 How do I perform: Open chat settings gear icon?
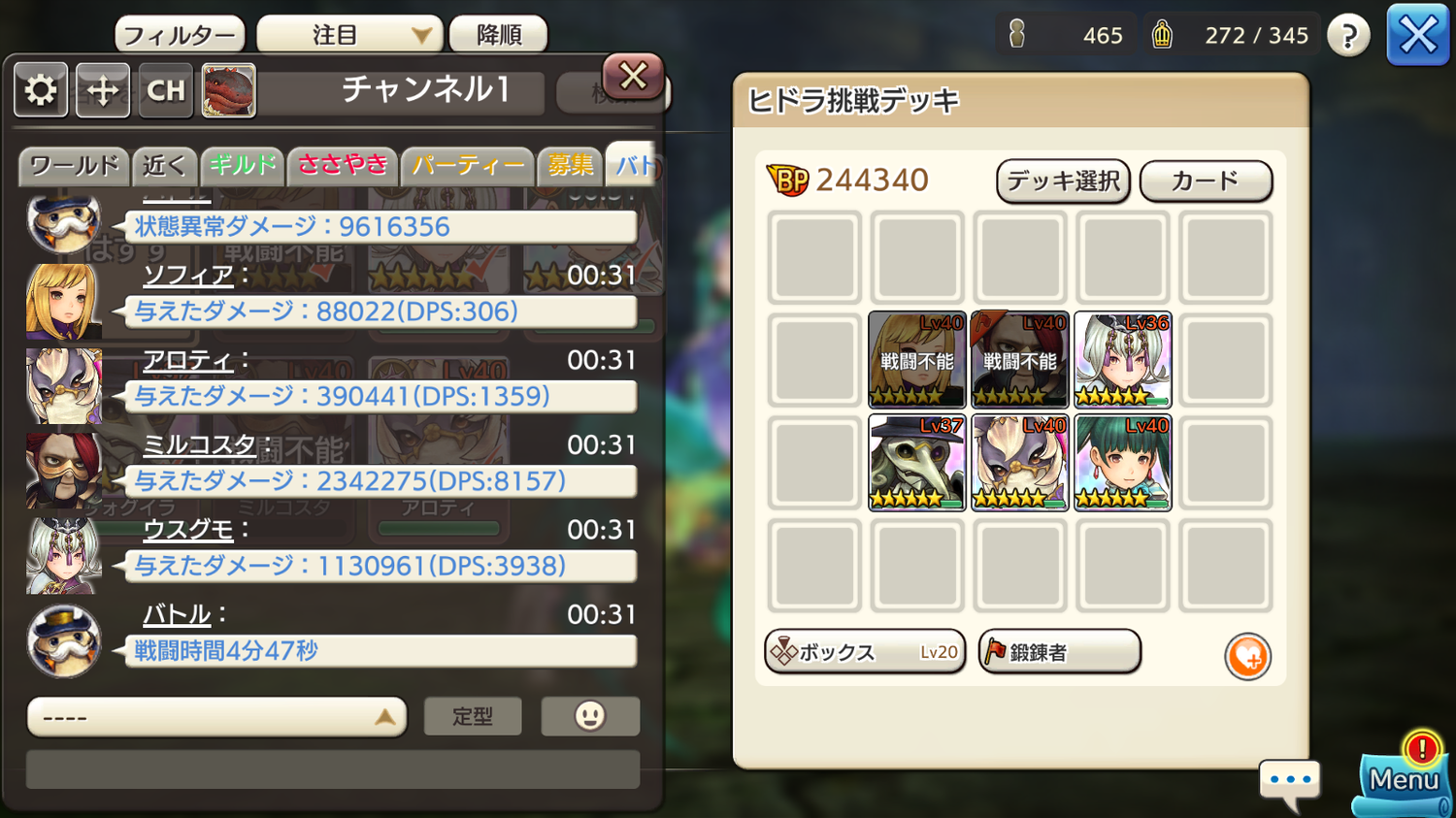coord(41,90)
